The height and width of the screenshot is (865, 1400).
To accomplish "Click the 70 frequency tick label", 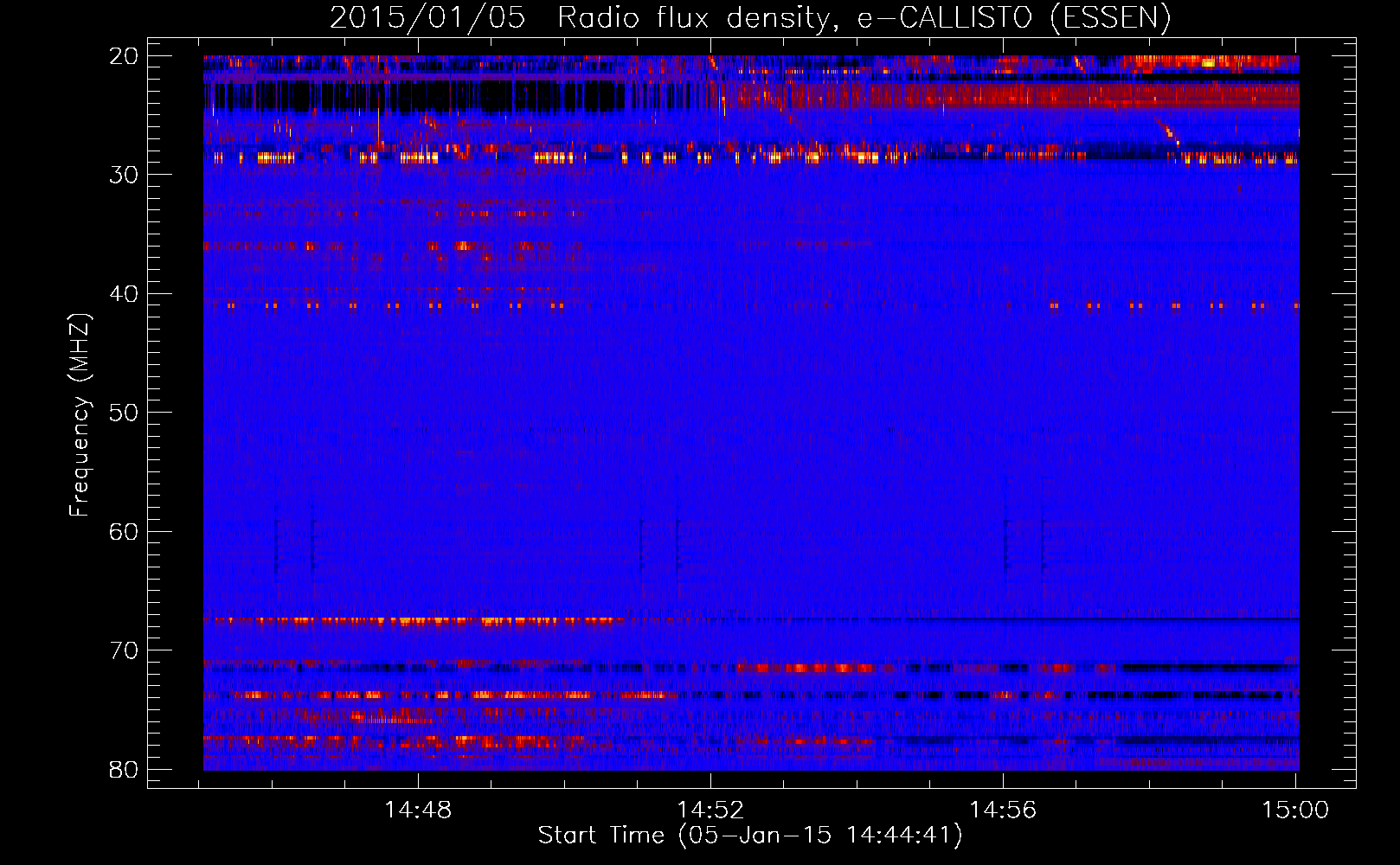I will pos(124,650).
